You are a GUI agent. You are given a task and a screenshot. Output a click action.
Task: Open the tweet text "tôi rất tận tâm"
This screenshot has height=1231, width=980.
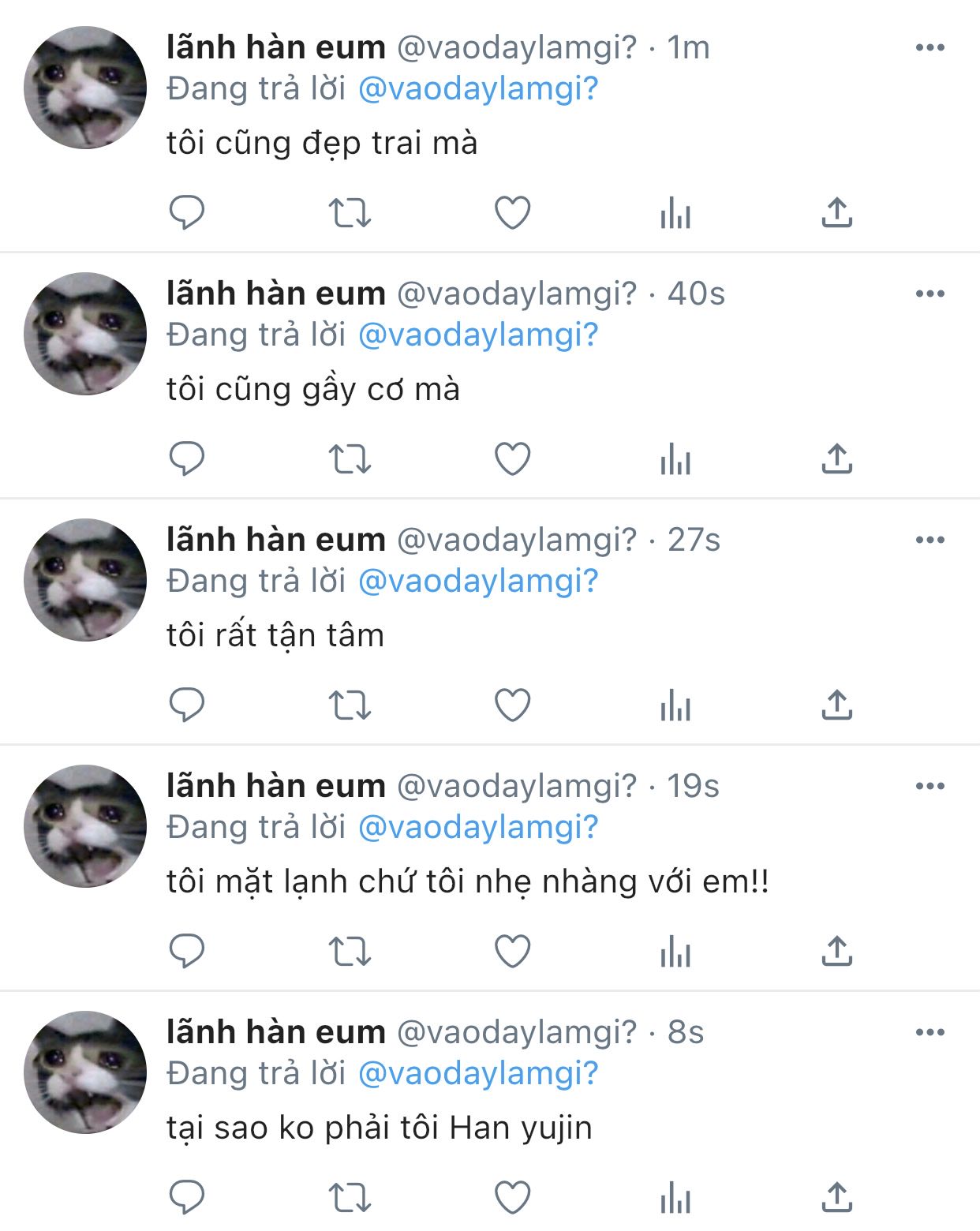(x=275, y=635)
